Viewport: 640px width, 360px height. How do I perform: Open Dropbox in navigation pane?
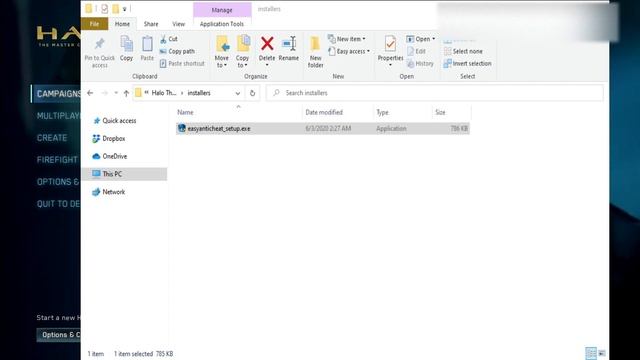point(109,139)
